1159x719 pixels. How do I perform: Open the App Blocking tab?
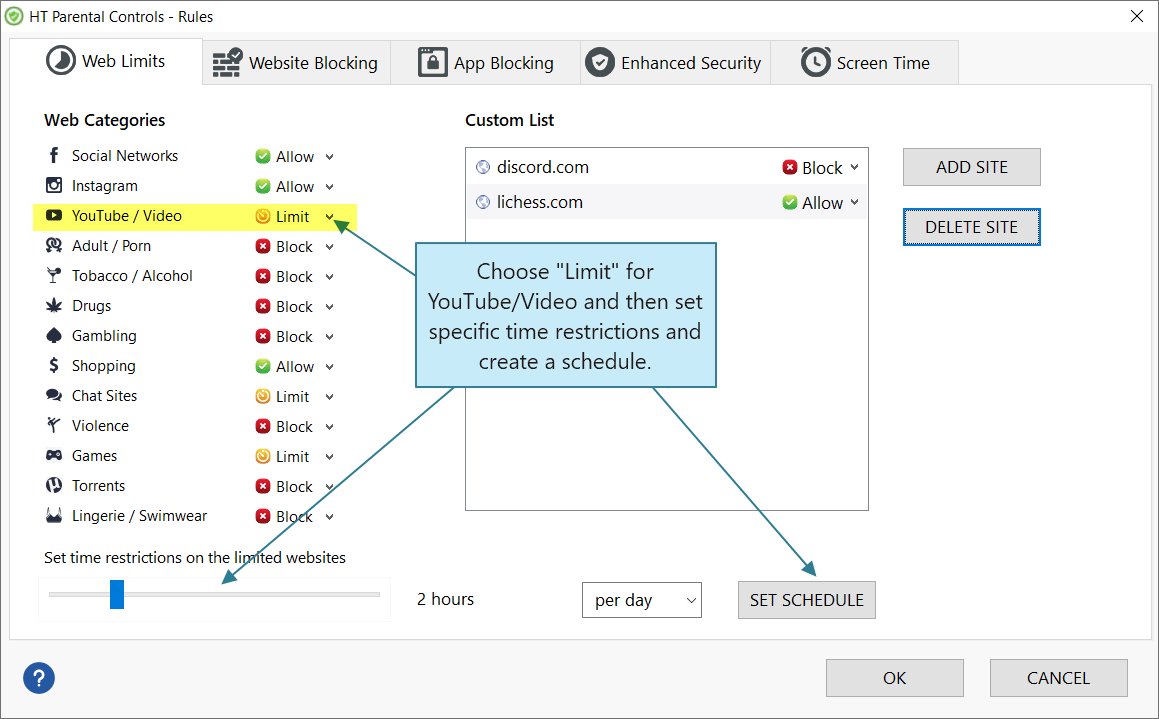click(486, 63)
